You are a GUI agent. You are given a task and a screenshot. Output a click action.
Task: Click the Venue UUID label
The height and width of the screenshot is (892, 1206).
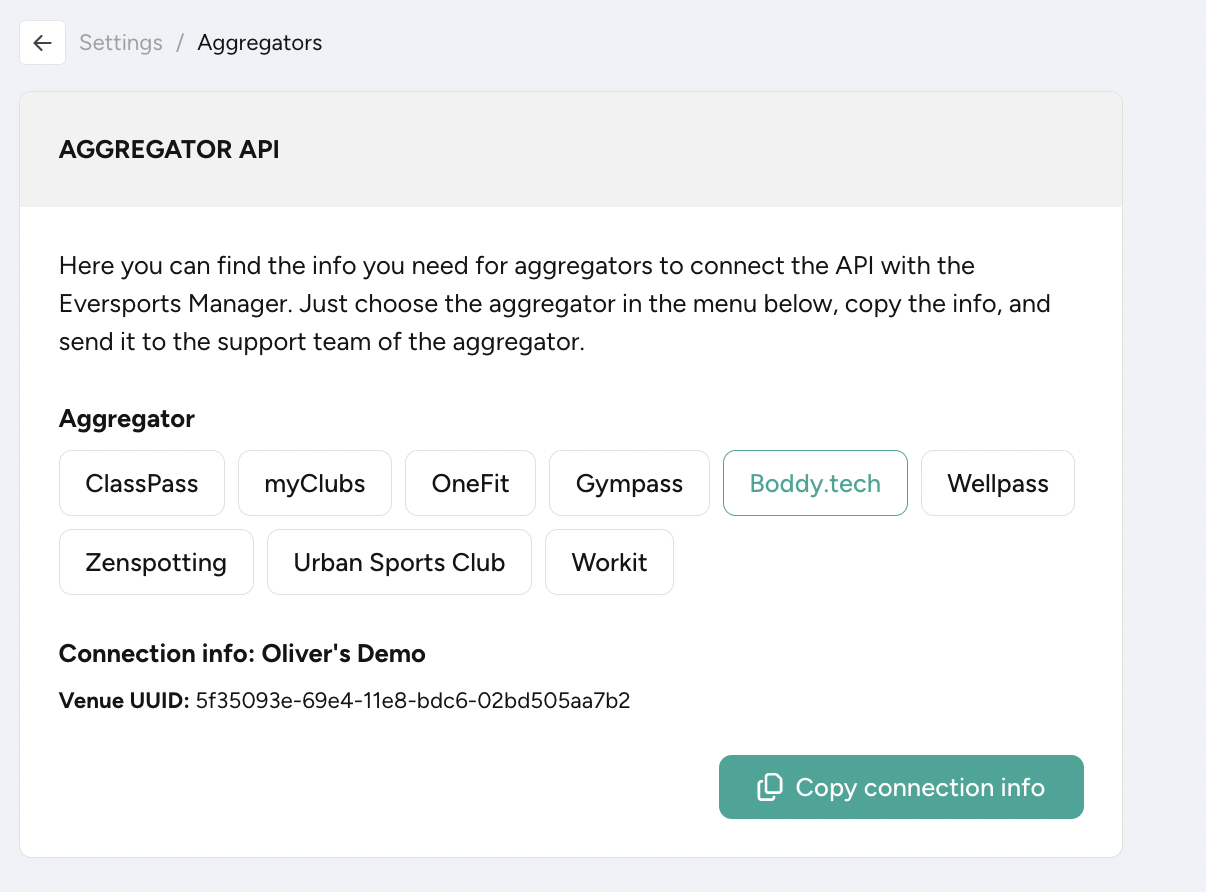[x=124, y=701]
